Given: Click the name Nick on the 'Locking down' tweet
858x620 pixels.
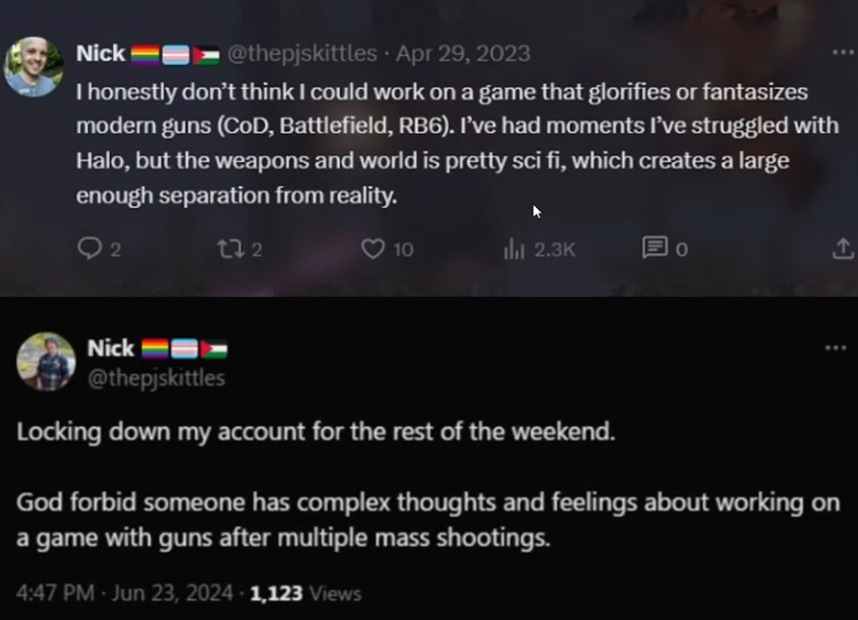Looking at the screenshot, I should coord(110,348).
